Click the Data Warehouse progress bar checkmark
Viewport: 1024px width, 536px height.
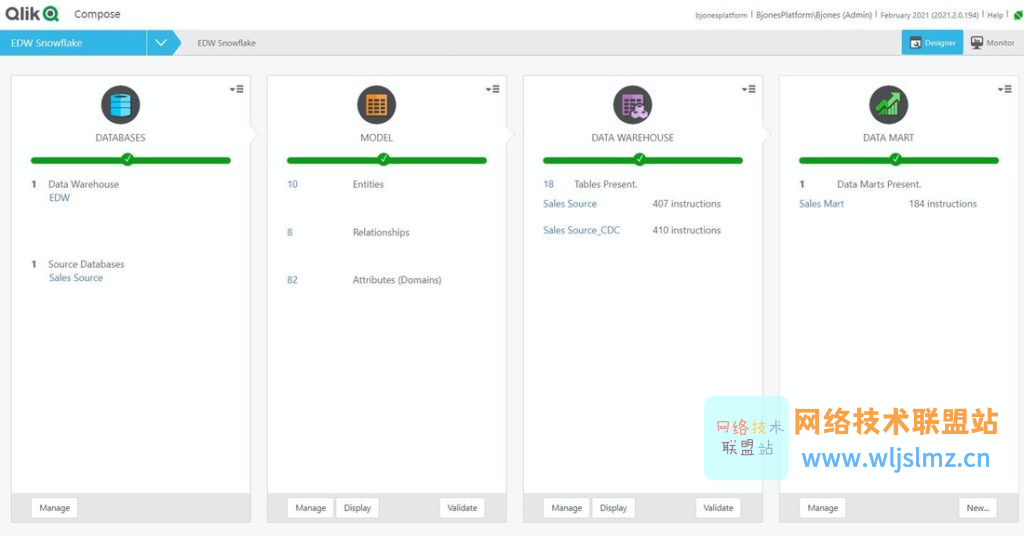pyautogui.click(x=639, y=159)
